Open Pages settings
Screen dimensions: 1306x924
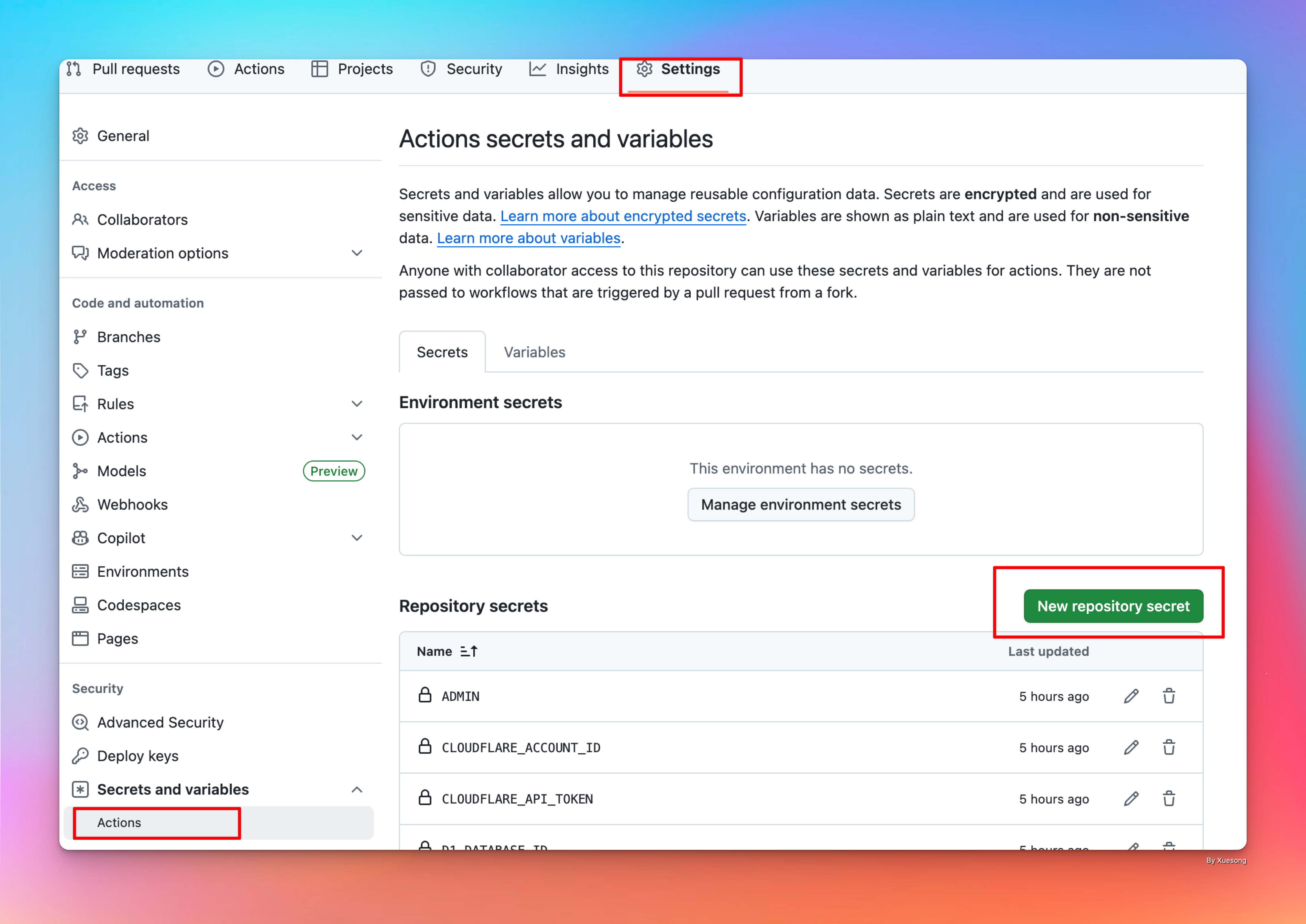pos(221,639)
